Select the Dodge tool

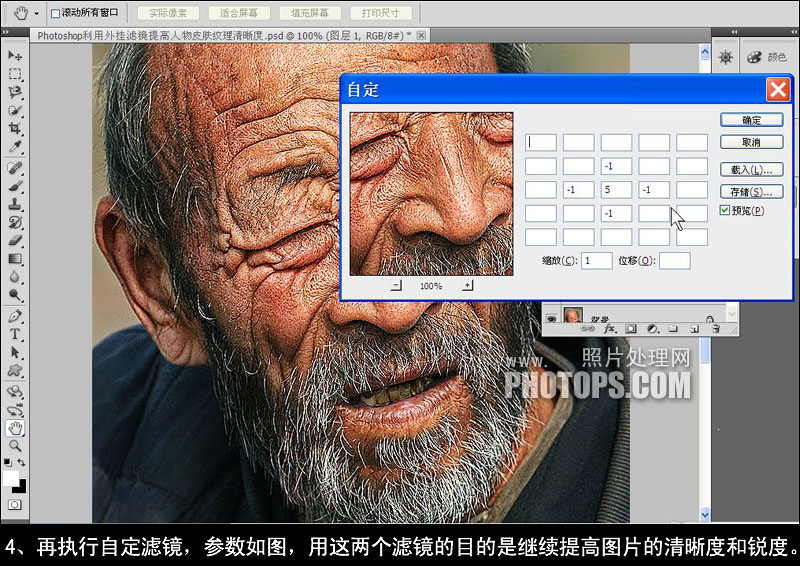[15, 295]
